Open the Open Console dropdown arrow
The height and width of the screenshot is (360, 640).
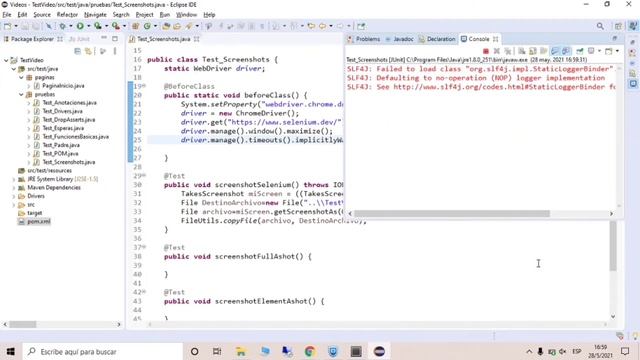[617, 51]
